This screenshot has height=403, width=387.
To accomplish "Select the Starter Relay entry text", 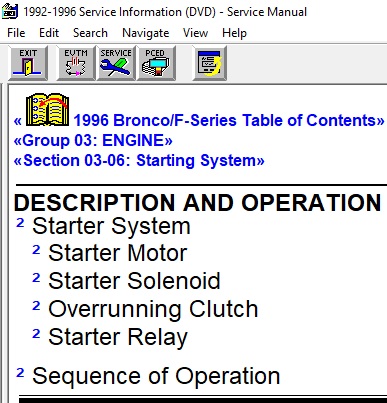I will [118, 337].
